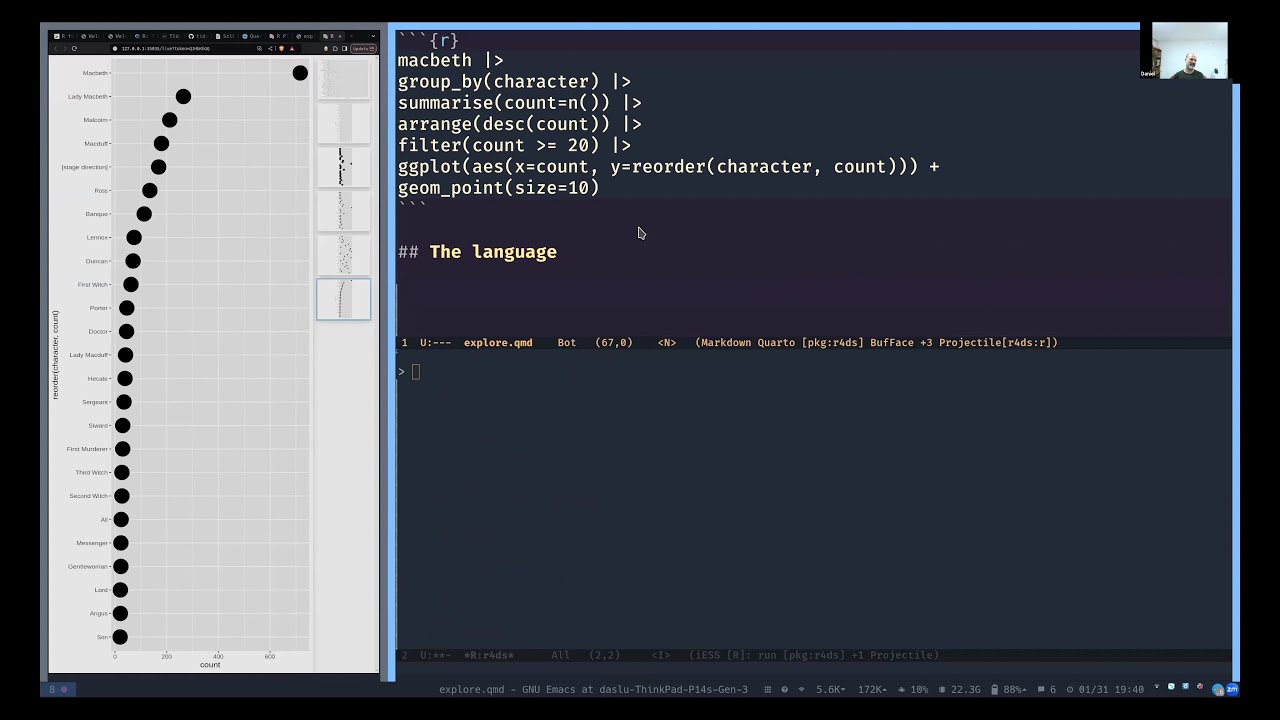This screenshot has width=1280, height=720.
Task: Open the new tab plus button
Action: (351, 36)
